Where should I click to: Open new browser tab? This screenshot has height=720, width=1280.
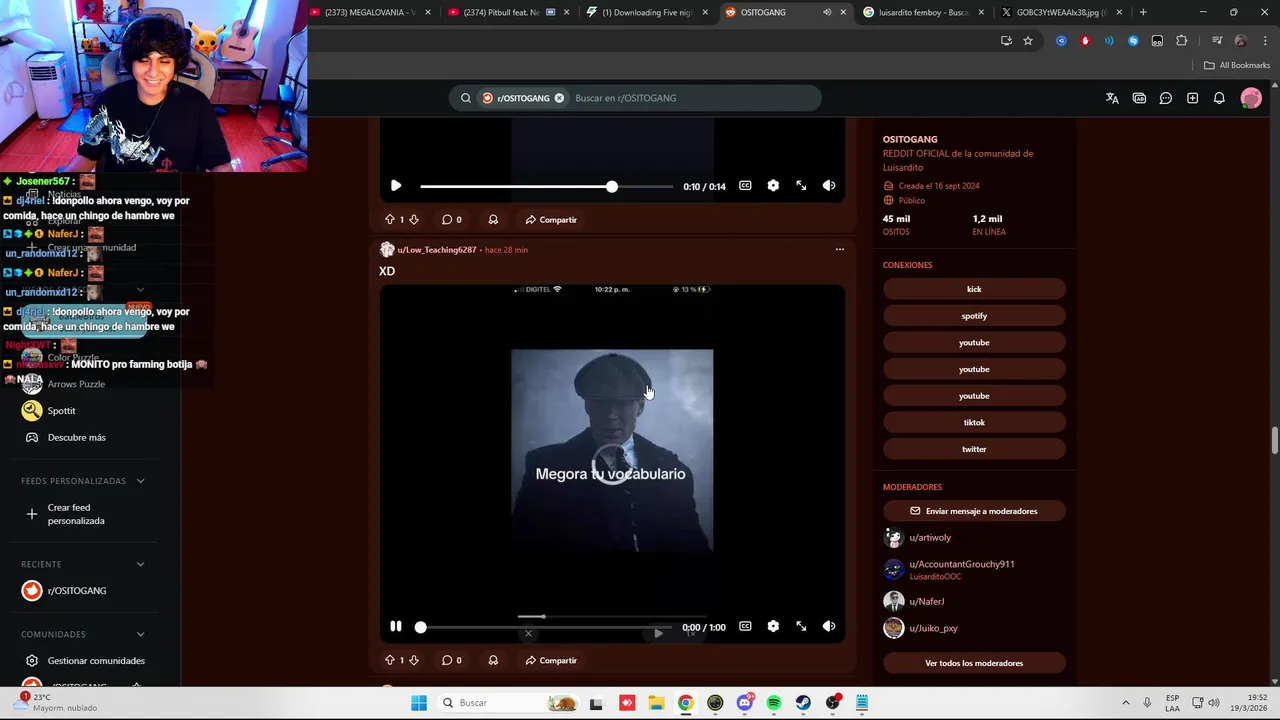tap(1143, 12)
